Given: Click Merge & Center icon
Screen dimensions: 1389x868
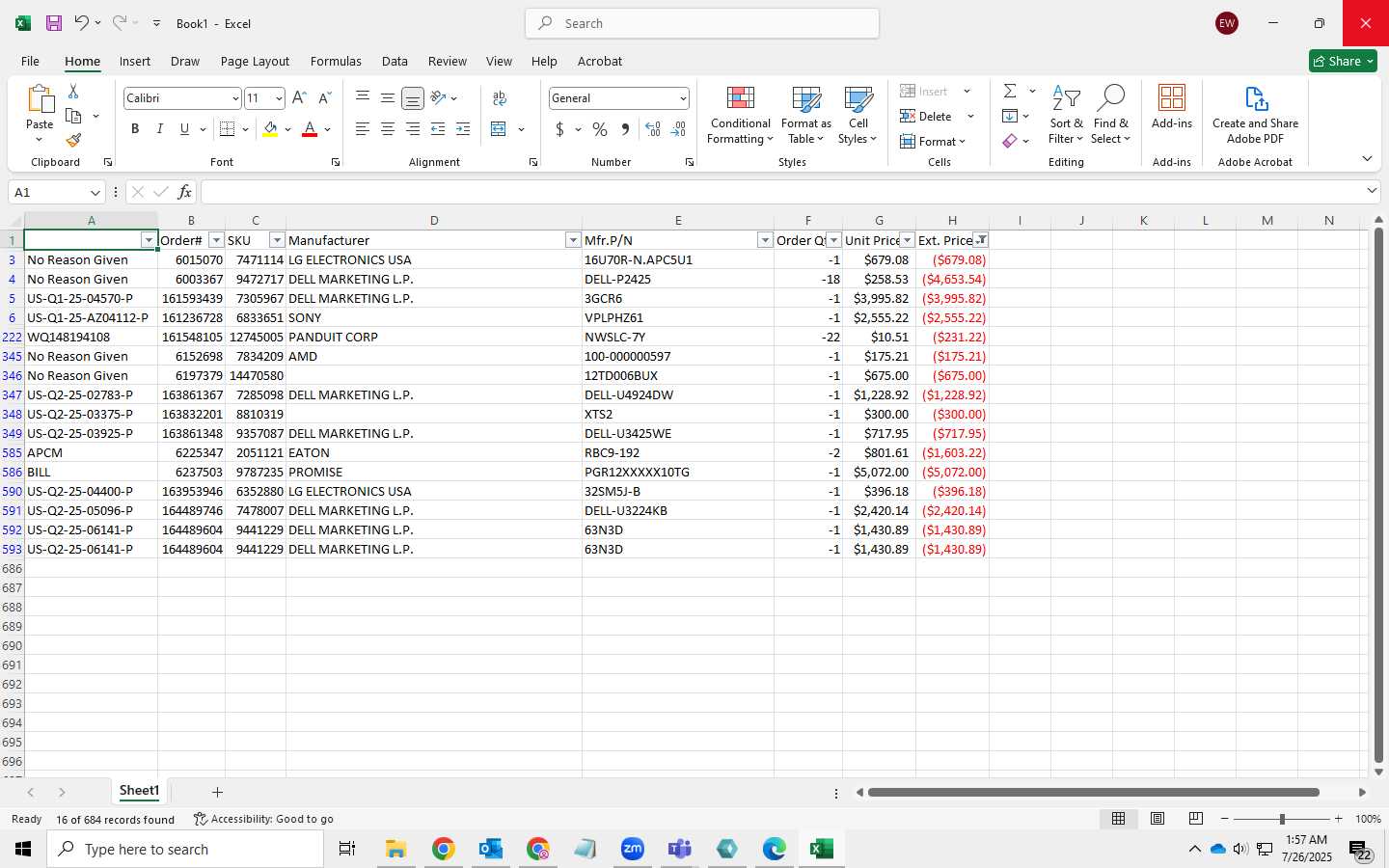Looking at the screenshot, I should click(499, 129).
